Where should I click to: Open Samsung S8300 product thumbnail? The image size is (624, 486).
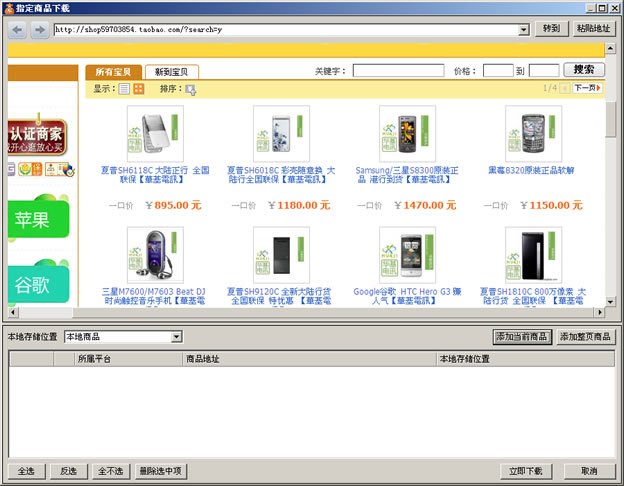pyautogui.click(x=408, y=133)
